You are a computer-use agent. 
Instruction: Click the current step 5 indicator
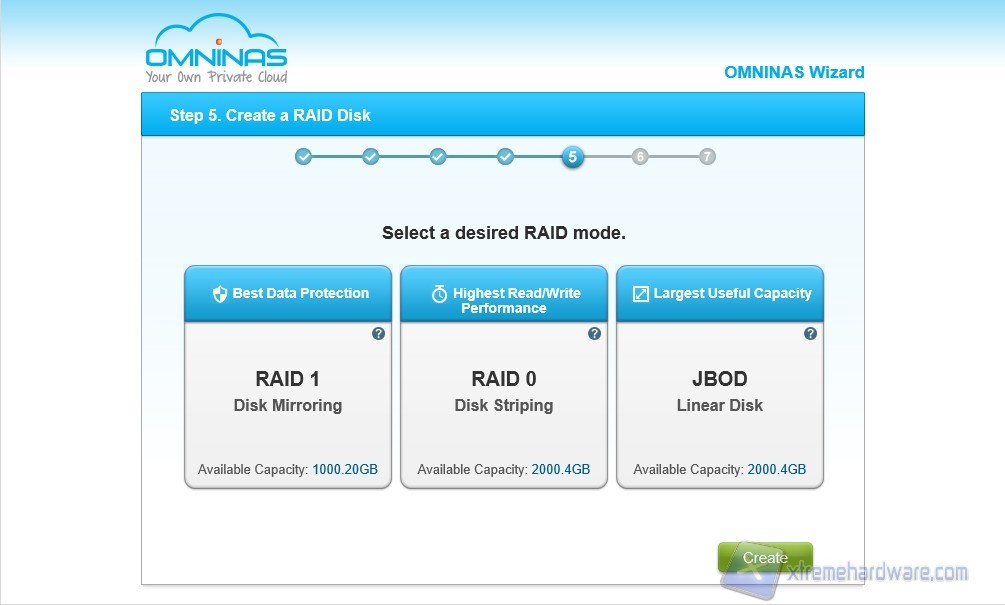tap(572, 157)
